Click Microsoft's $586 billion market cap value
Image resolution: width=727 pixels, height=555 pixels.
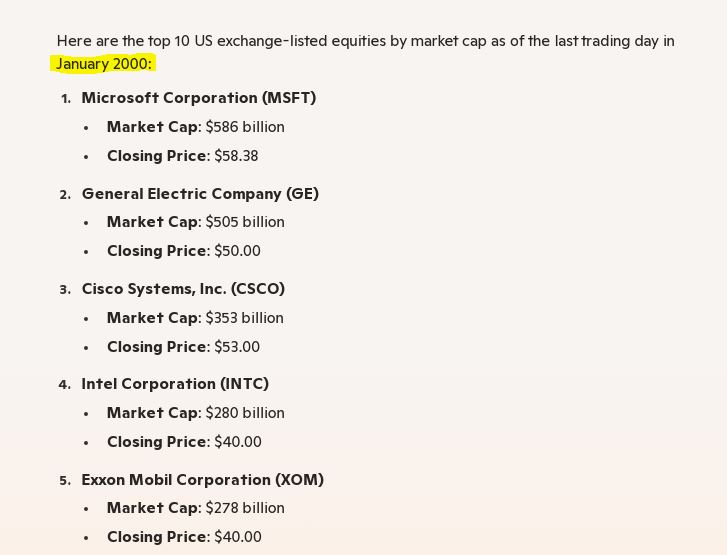245,127
